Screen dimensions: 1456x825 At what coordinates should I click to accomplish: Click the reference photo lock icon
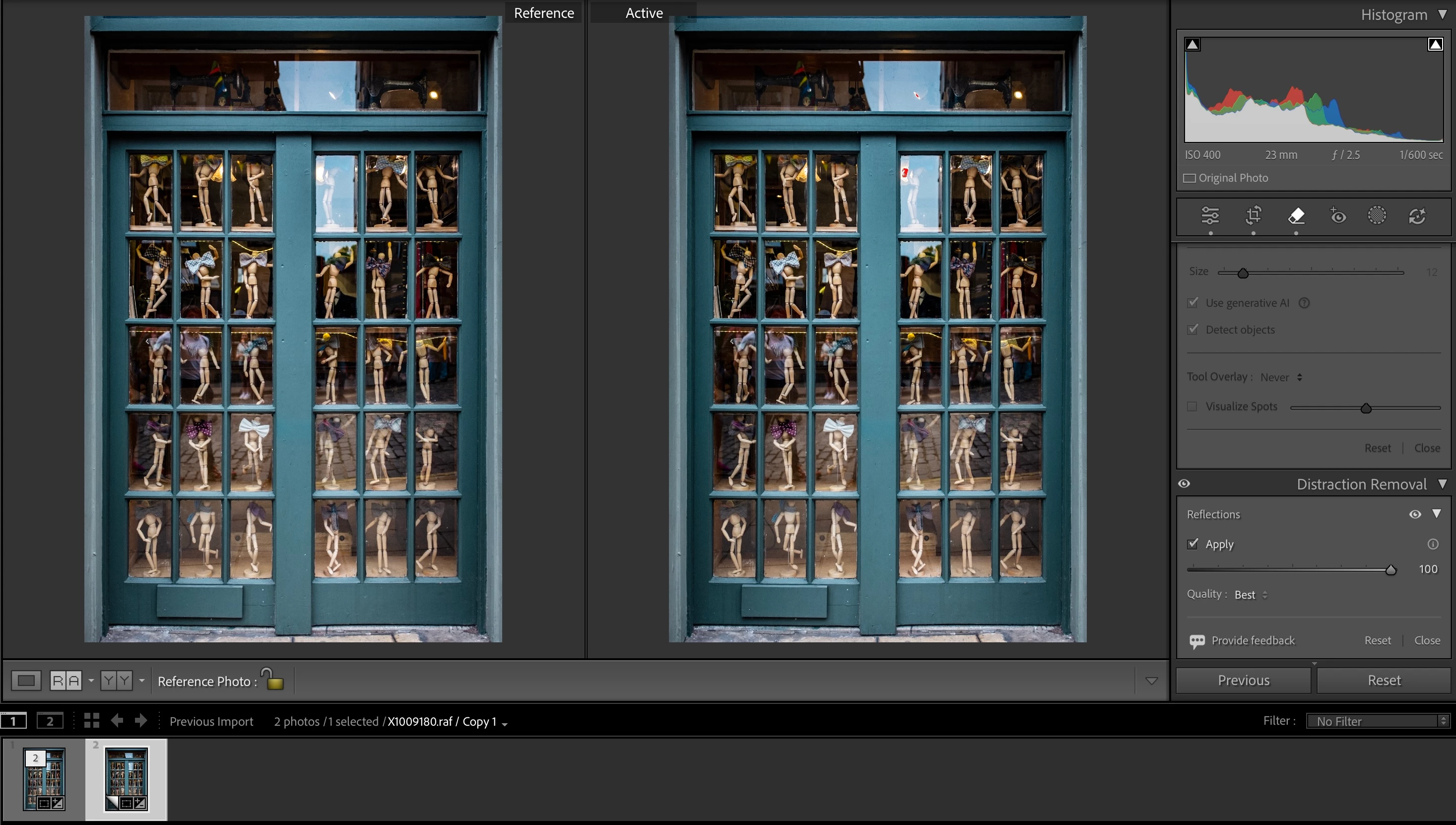pos(274,679)
